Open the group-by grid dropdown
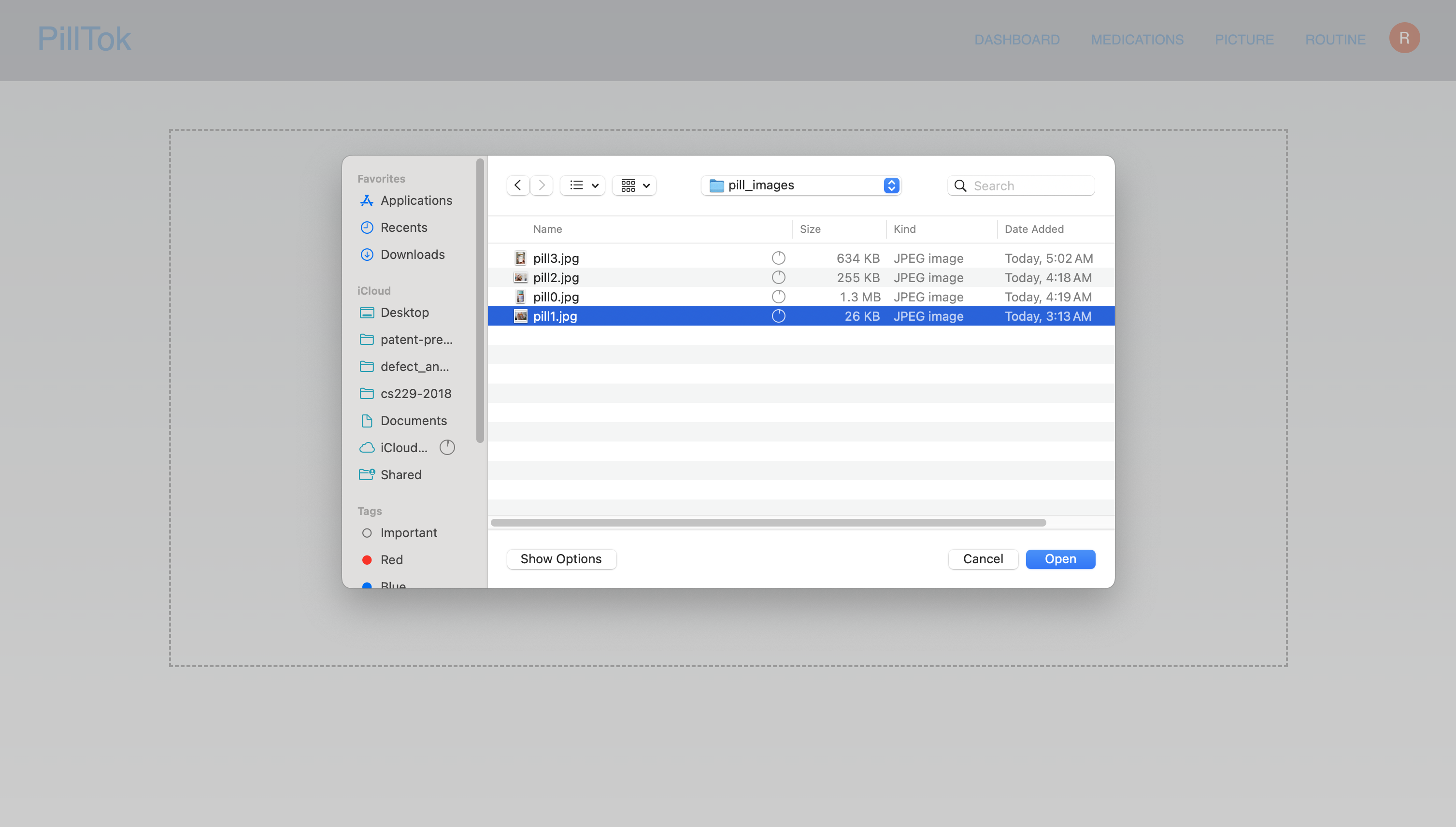Viewport: 1456px width, 827px height. [634, 185]
